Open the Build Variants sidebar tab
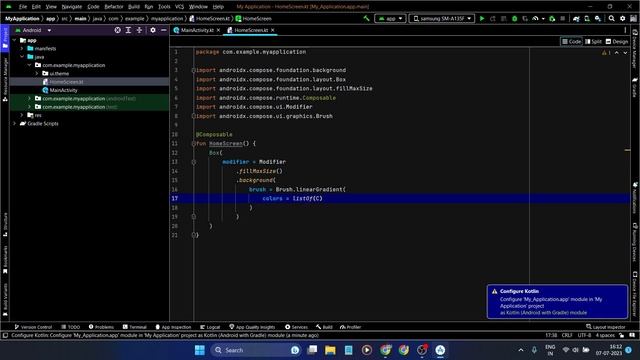 point(5,299)
